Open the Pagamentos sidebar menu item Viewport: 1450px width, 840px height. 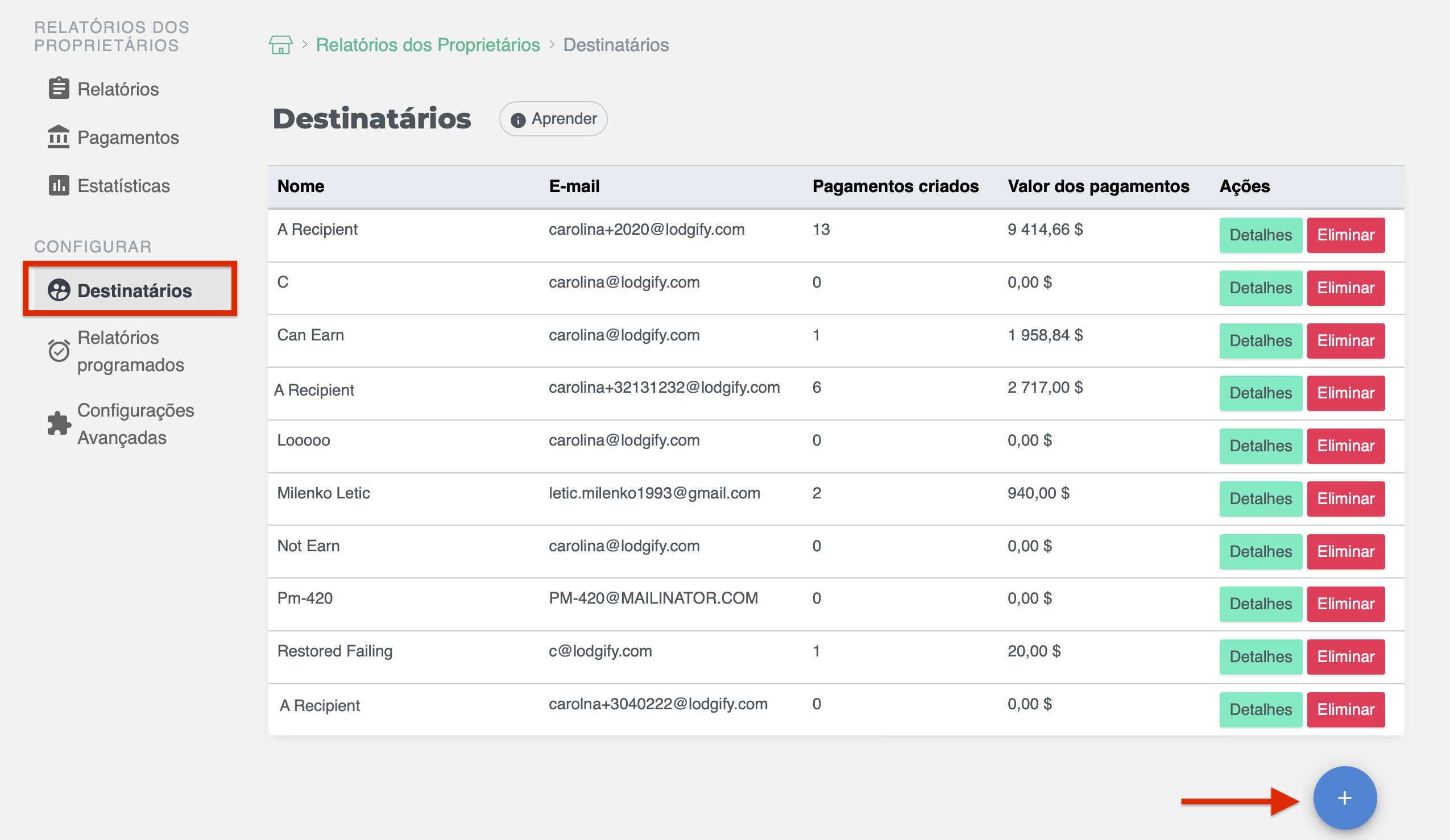(x=128, y=138)
